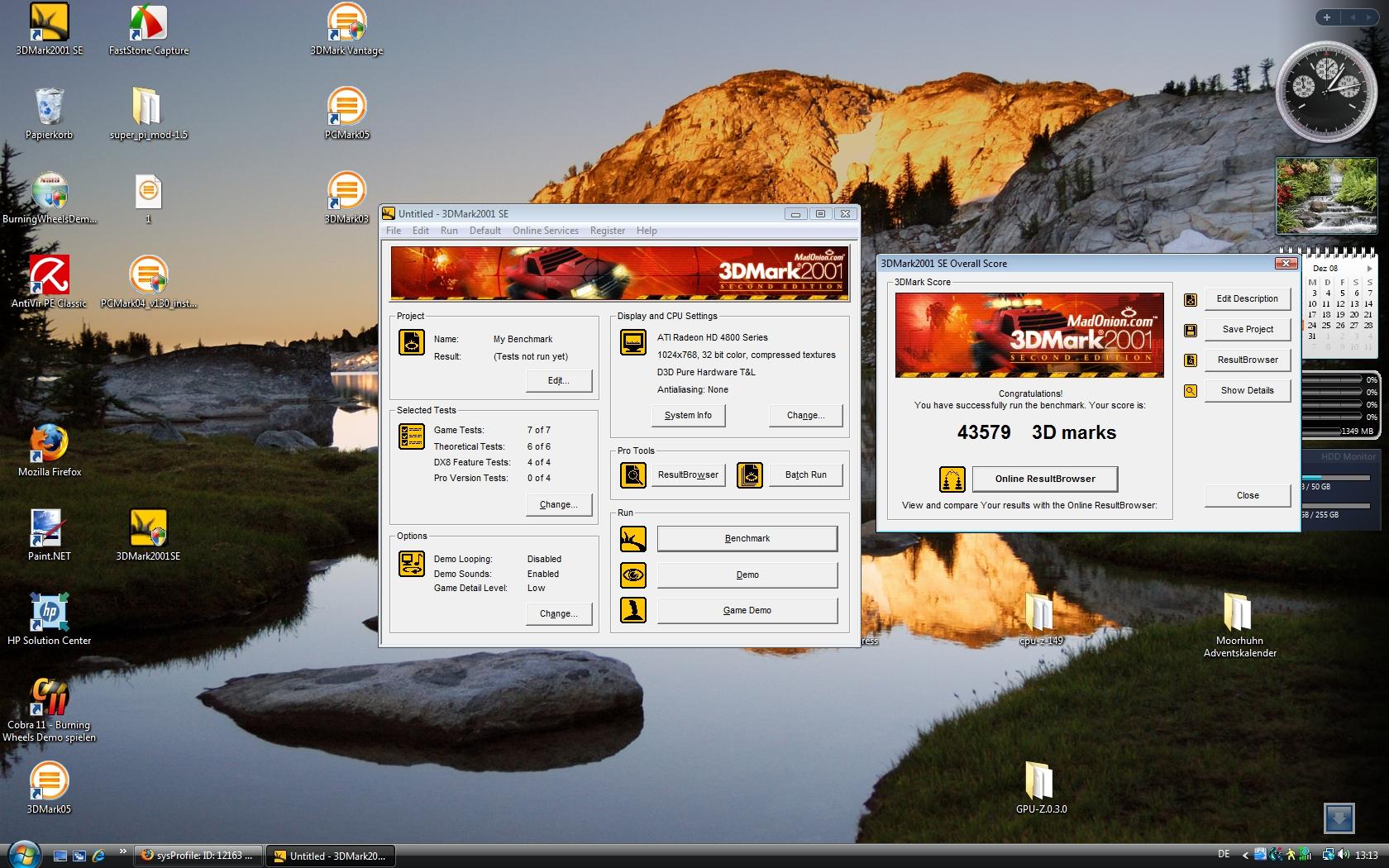Image resolution: width=1389 pixels, height=868 pixels.
Task: Open the 3DMark2001SE installer icon
Action: pyautogui.click(x=149, y=536)
